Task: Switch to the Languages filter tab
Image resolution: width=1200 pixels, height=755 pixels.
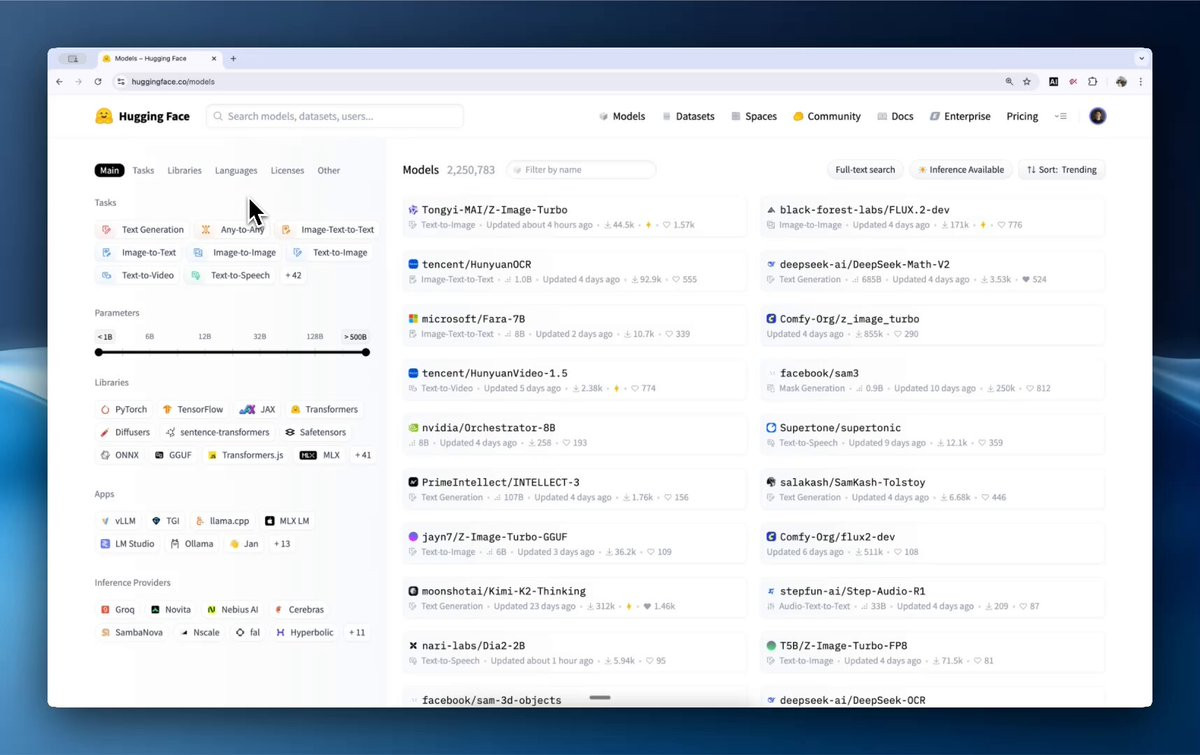Action: point(236,170)
